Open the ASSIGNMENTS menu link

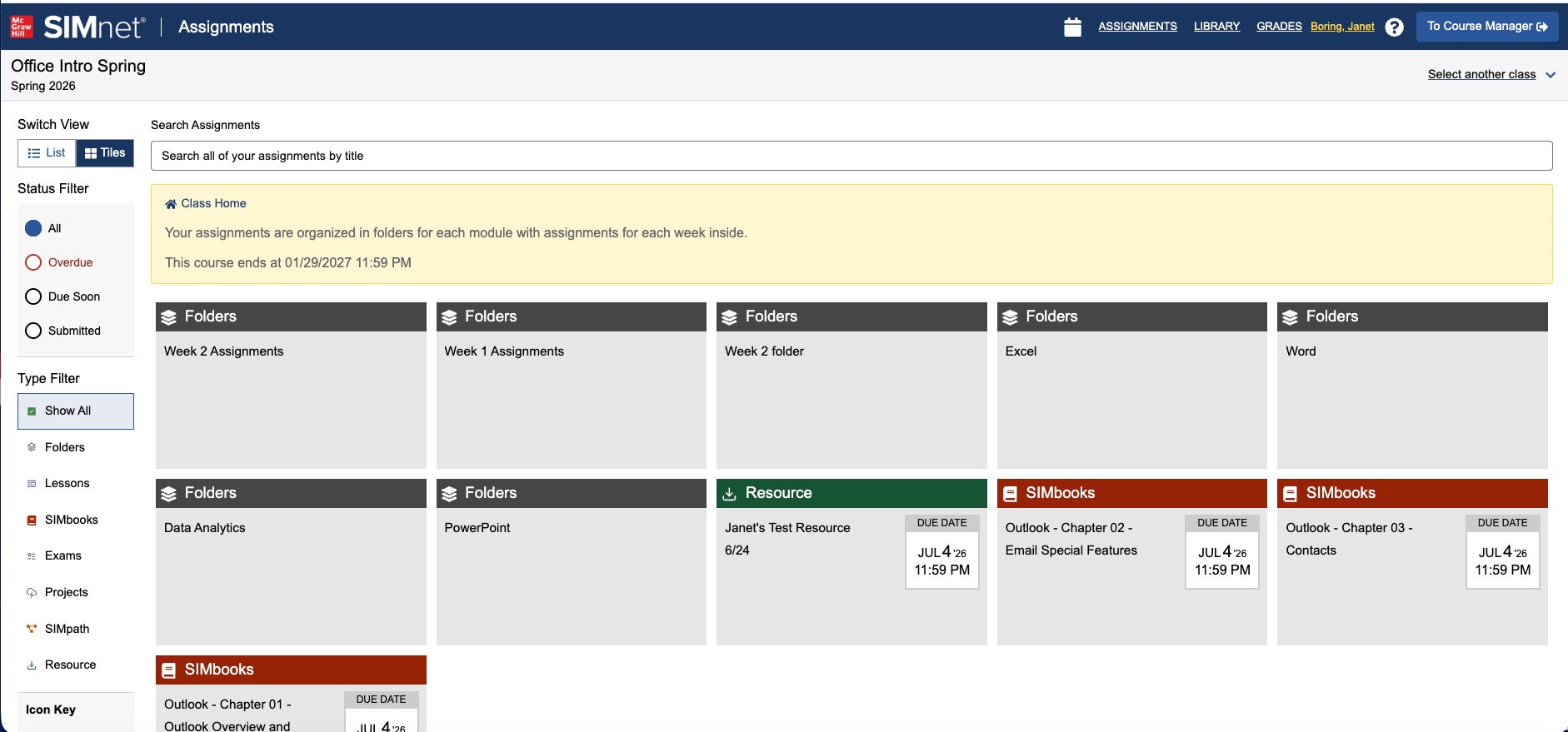pos(1137,27)
